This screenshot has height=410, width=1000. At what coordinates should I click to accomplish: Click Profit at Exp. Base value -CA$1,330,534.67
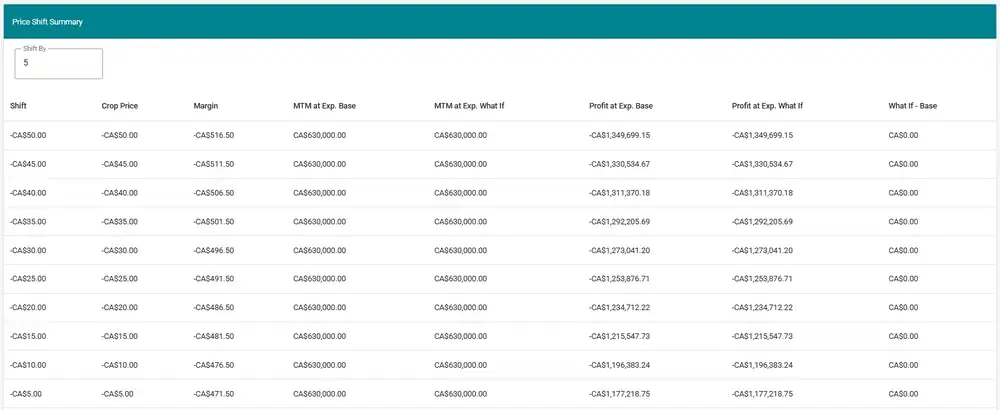pos(620,164)
